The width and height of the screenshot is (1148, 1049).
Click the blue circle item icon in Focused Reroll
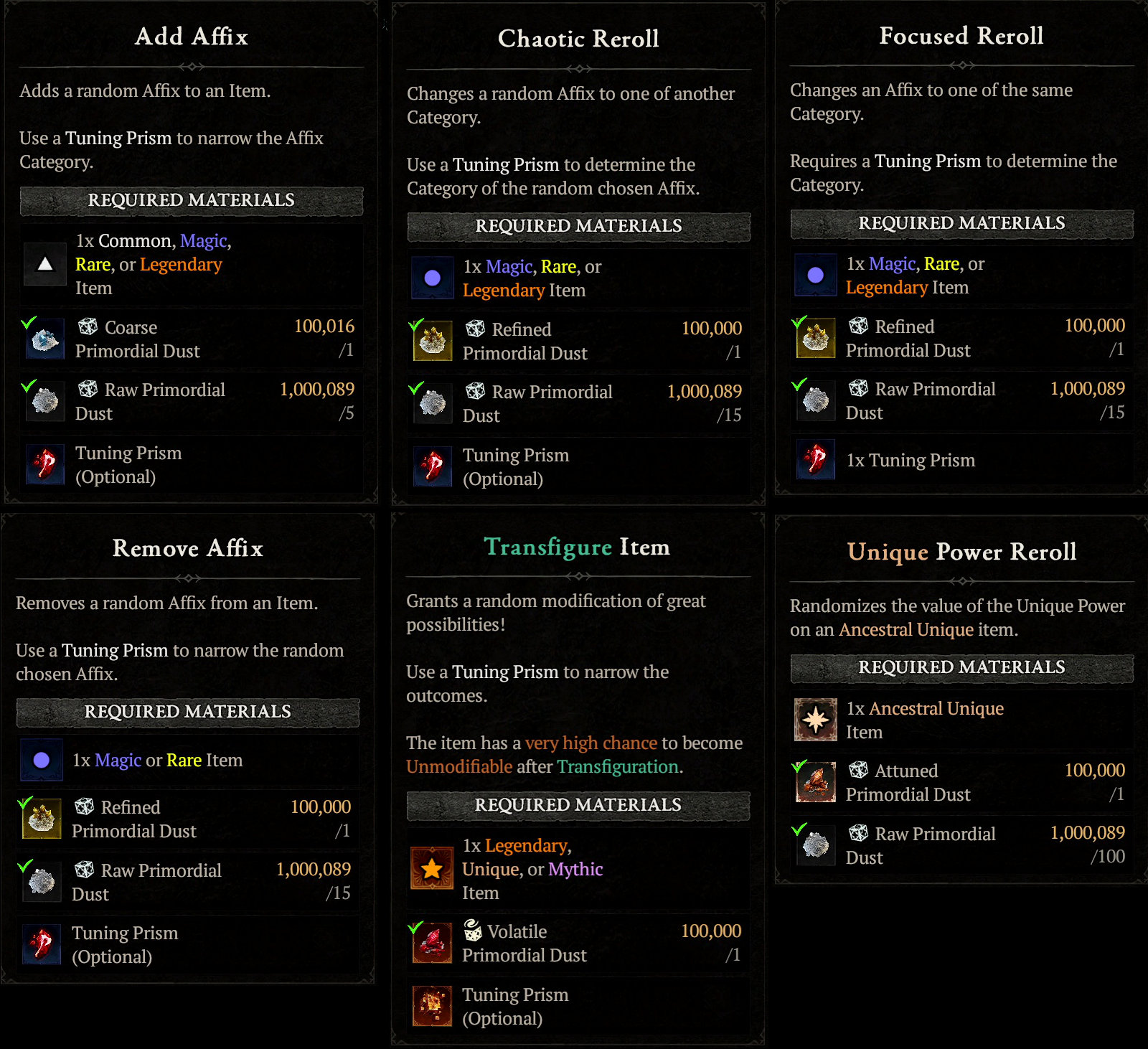point(816,275)
